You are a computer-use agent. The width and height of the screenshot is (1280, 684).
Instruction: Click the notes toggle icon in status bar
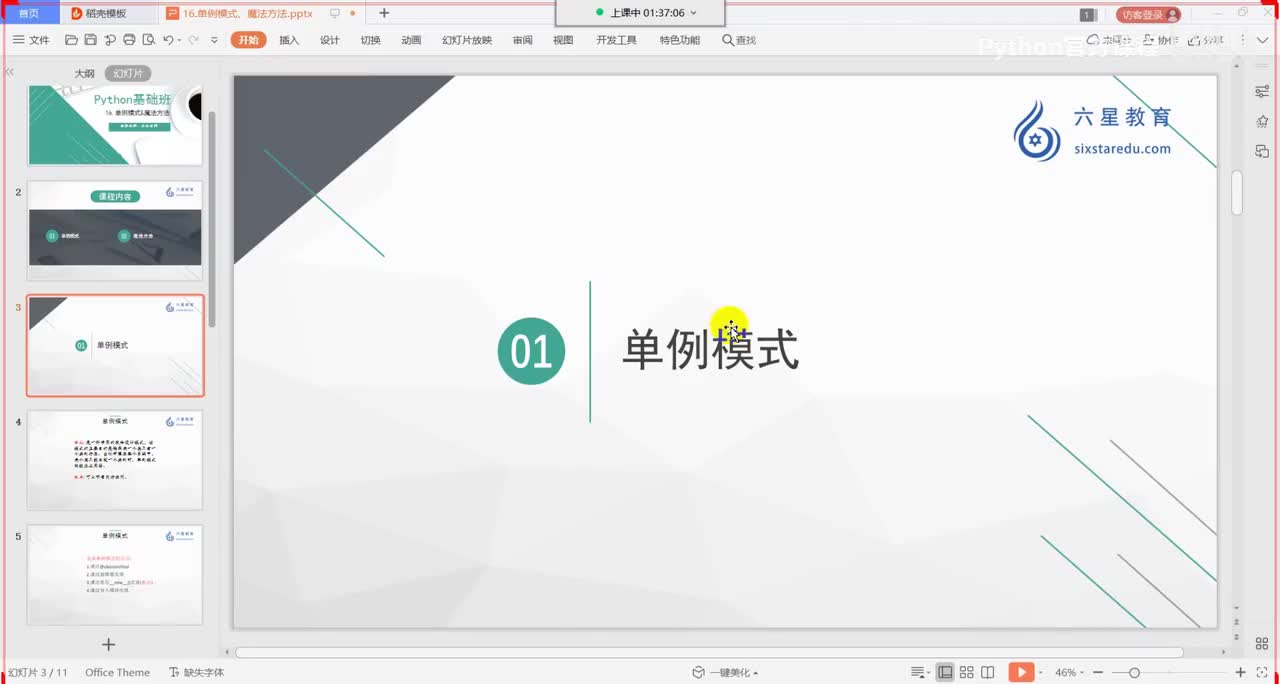pos(919,672)
